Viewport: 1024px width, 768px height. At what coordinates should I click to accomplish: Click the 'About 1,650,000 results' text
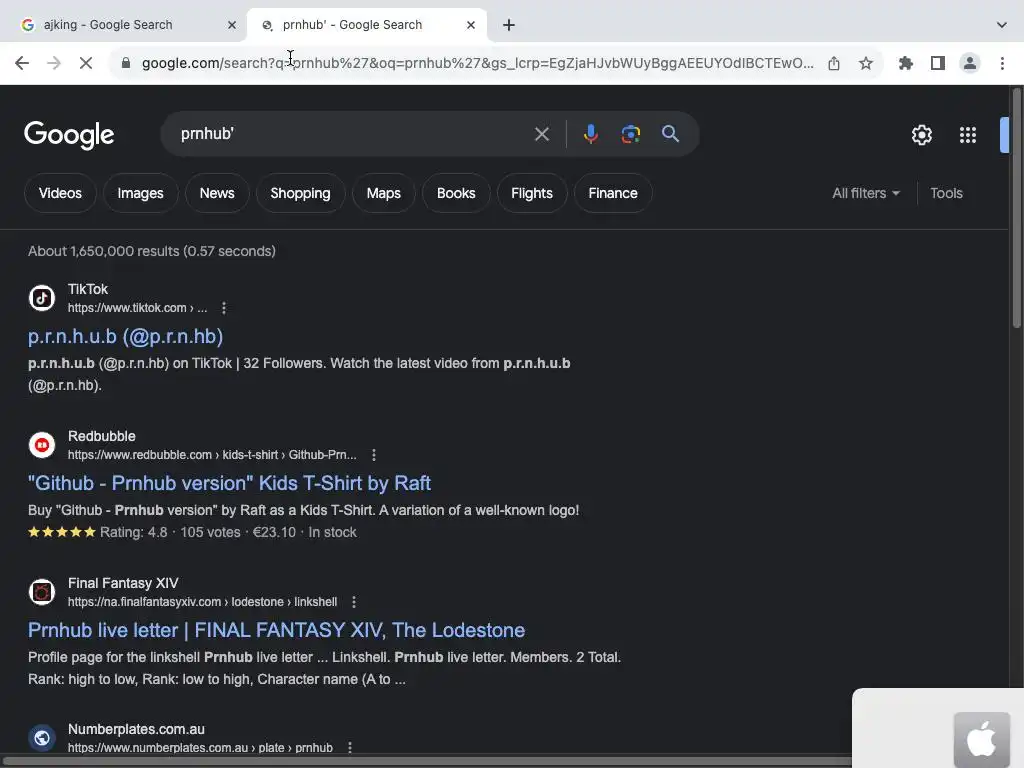tap(152, 251)
